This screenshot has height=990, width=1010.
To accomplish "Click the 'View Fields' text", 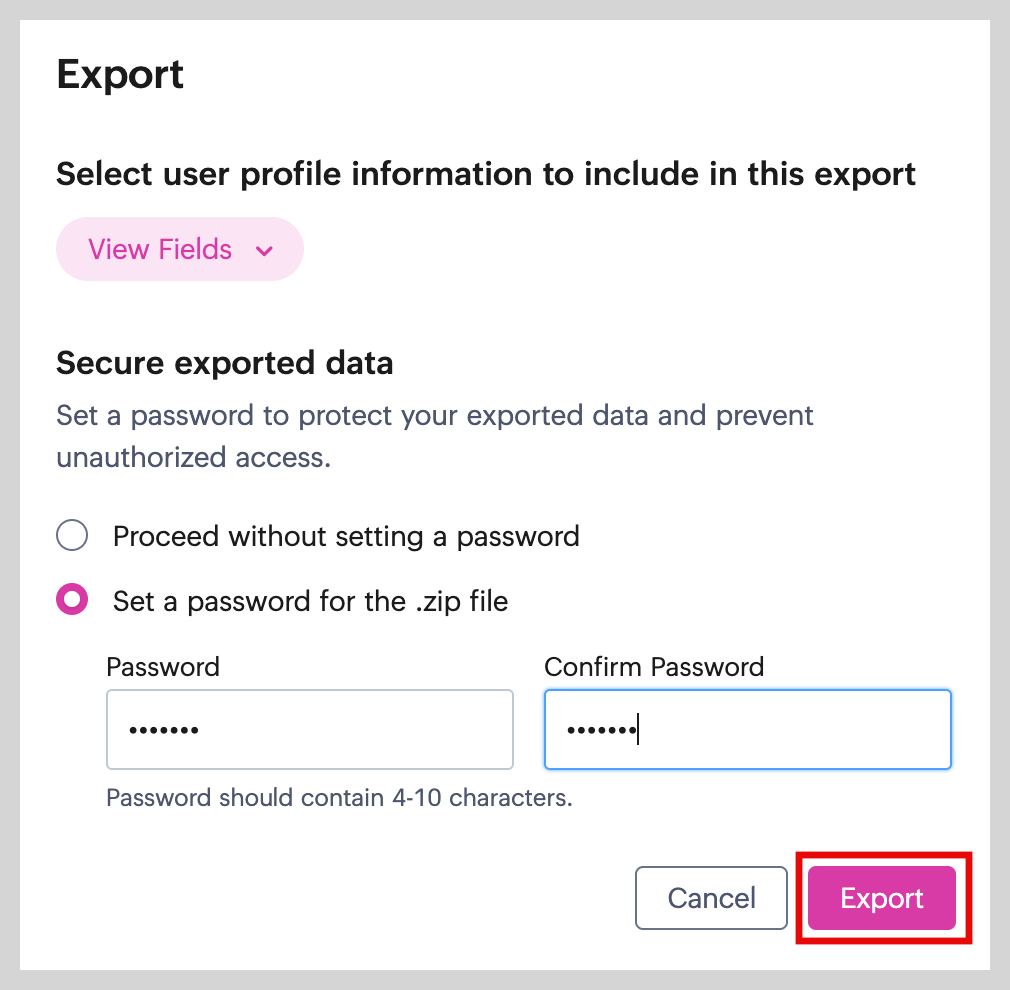I will pyautogui.click(x=160, y=249).
